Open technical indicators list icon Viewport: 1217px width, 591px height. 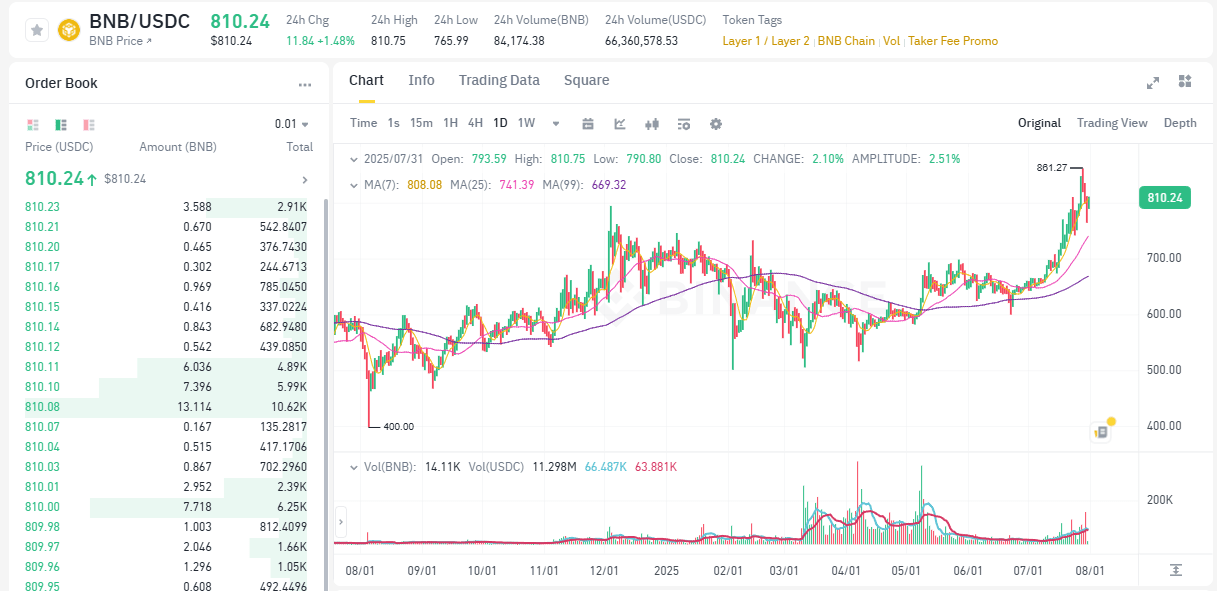point(684,124)
